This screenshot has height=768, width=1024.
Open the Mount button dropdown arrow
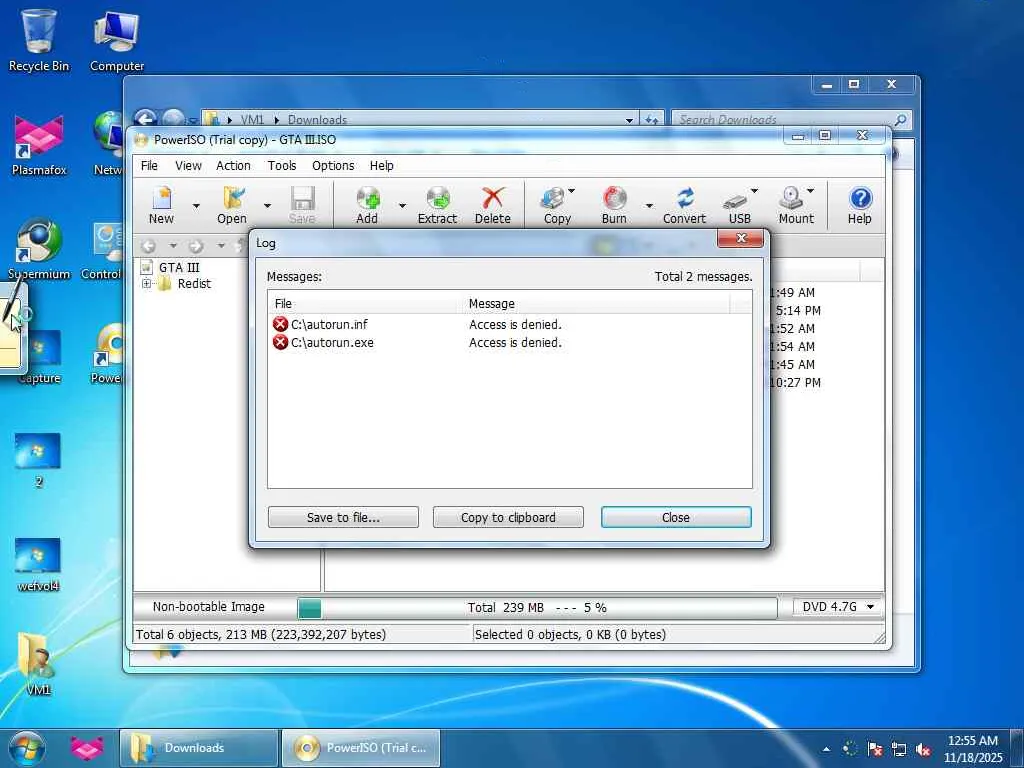click(810, 191)
